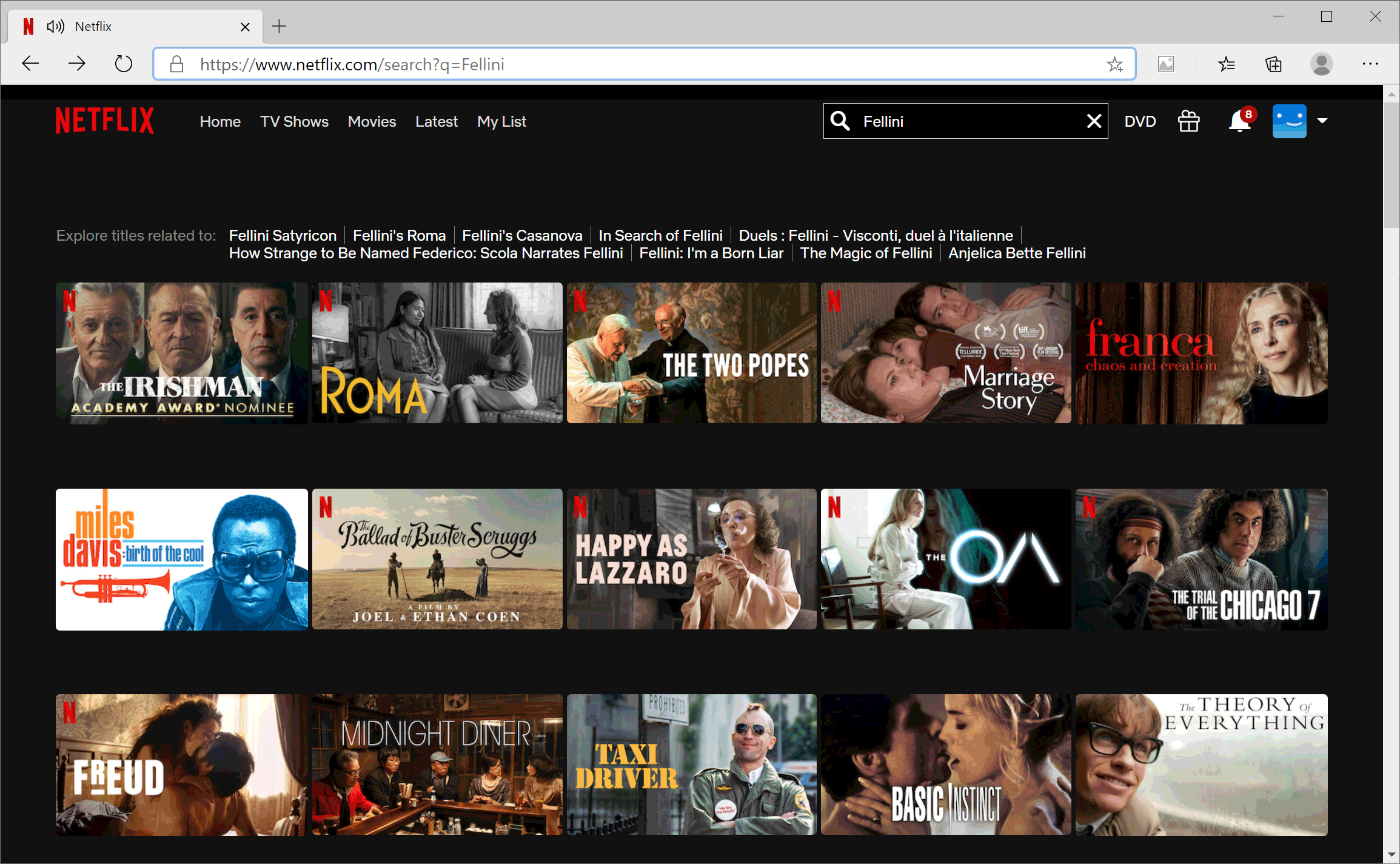Click the DVD menu icon
Image resolution: width=1400 pixels, height=864 pixels.
point(1140,122)
